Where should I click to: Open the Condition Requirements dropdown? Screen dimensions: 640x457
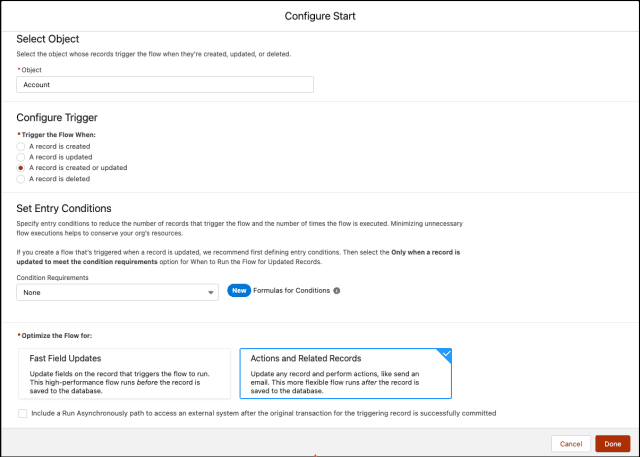pyautogui.click(x=118, y=293)
